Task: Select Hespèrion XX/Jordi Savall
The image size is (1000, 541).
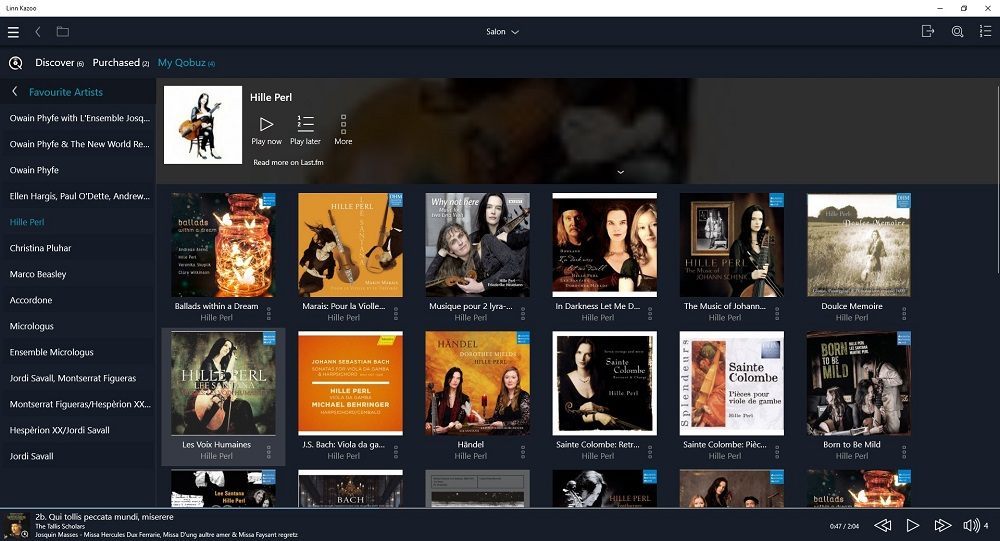Action: point(78,430)
